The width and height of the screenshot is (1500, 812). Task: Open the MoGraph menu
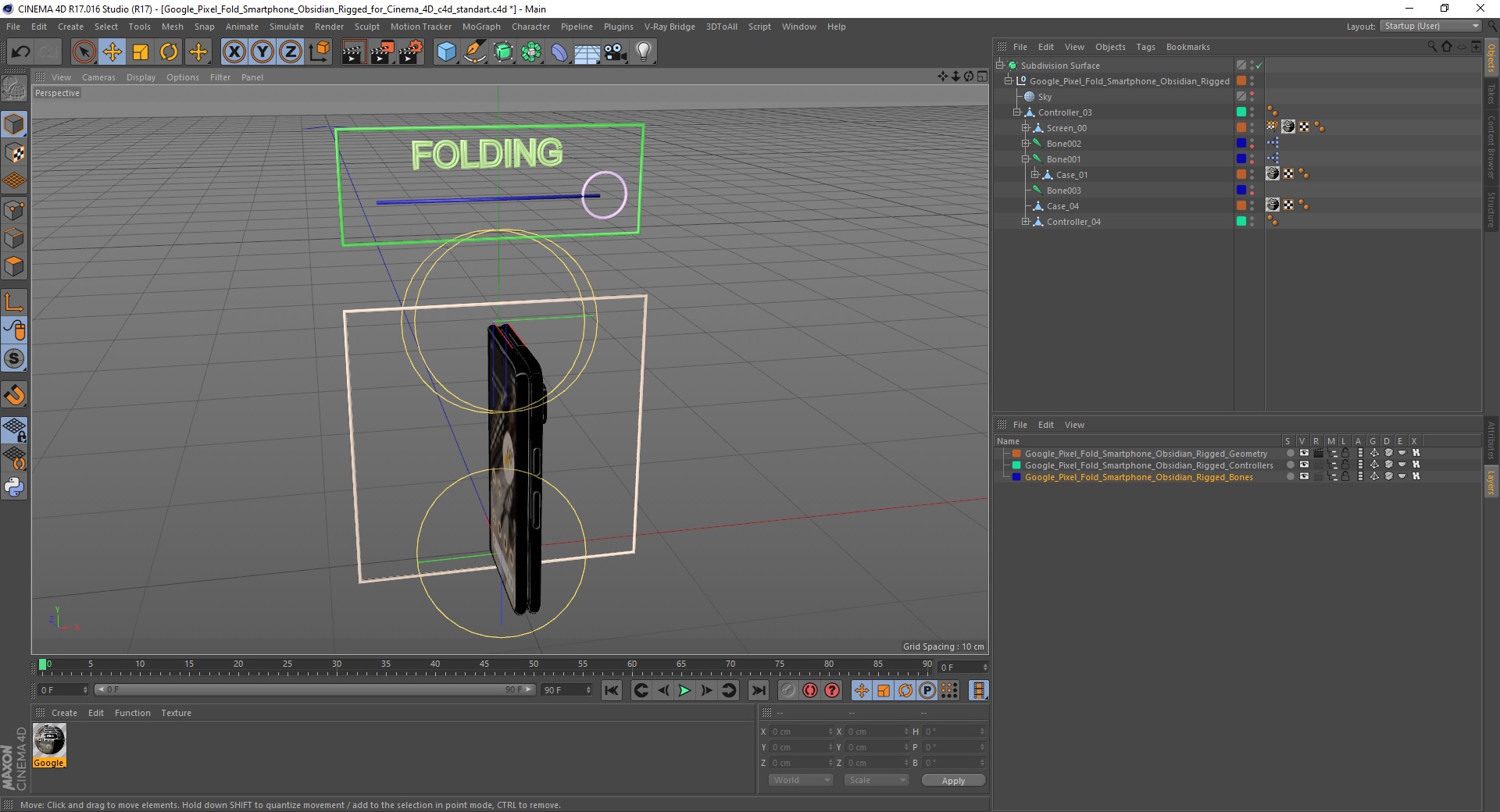(x=481, y=27)
